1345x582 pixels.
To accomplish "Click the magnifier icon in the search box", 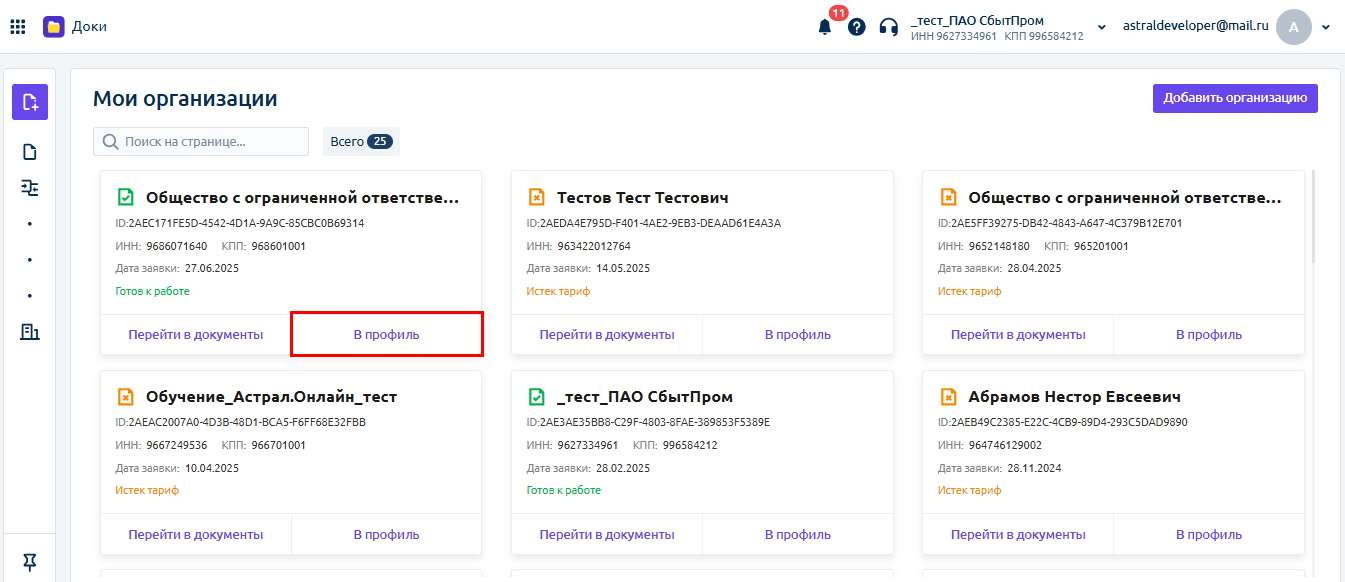I will click(x=110, y=142).
